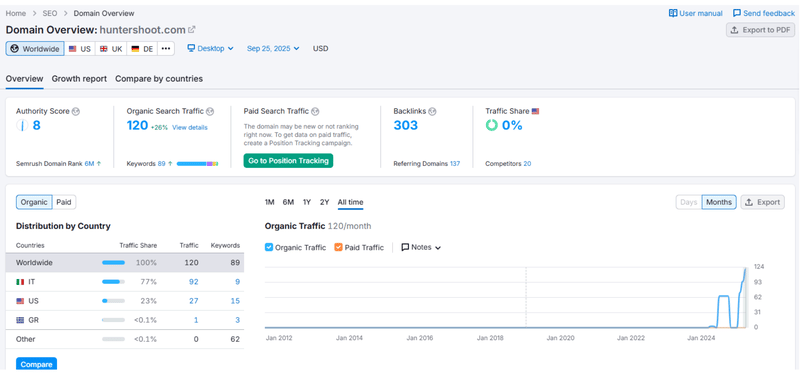This screenshot has width=800, height=375.
Task: Open the Sep 25, 2025 date dropdown
Action: pyautogui.click(x=273, y=48)
